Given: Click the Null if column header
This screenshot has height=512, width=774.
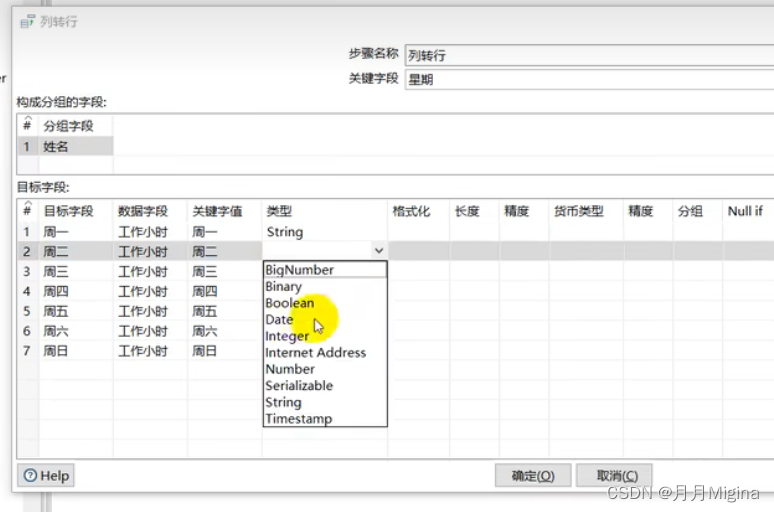Looking at the screenshot, I should click(x=748, y=211).
